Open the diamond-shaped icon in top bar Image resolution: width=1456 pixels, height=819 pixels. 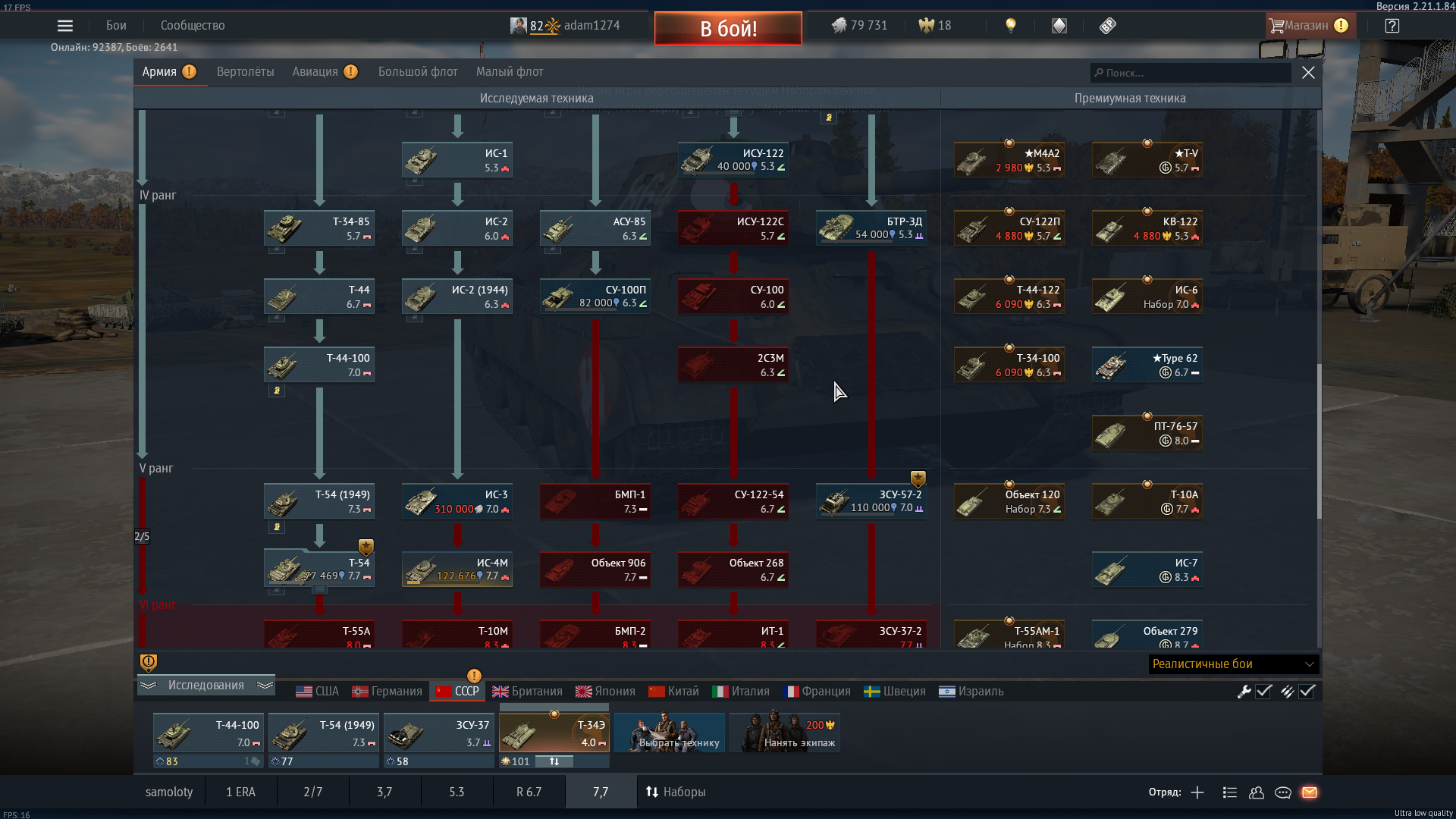click(x=1059, y=26)
